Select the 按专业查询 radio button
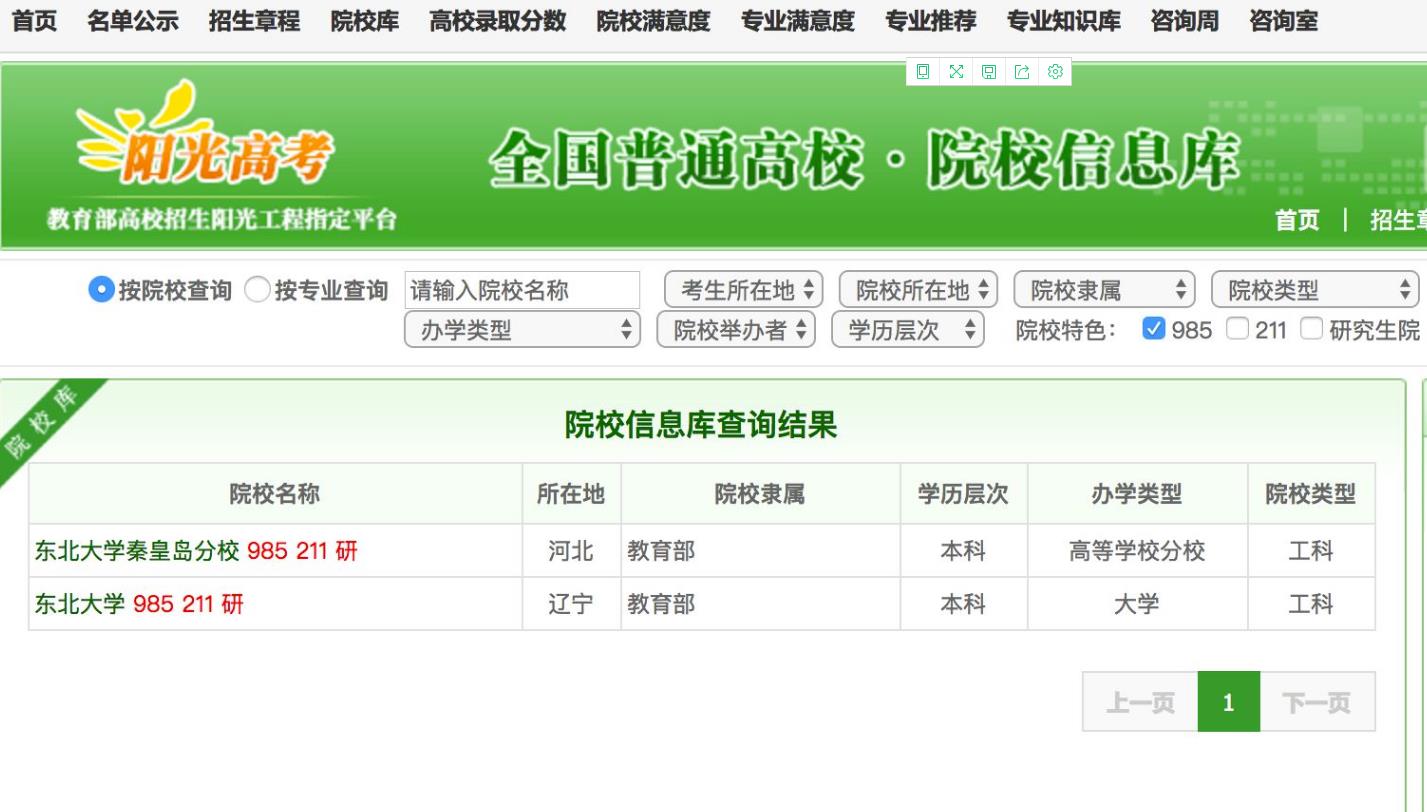Image resolution: width=1427 pixels, height=812 pixels. 257,290
